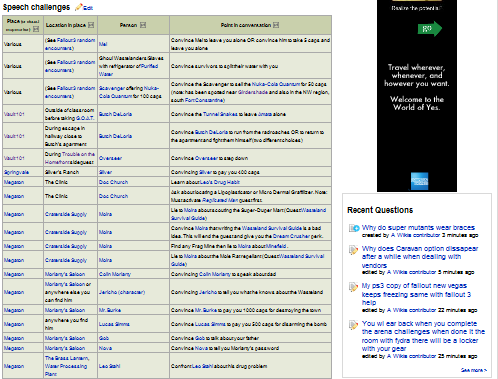Open Leo Stahl link in the Person column
This screenshot has width=498, height=379.
110,366
